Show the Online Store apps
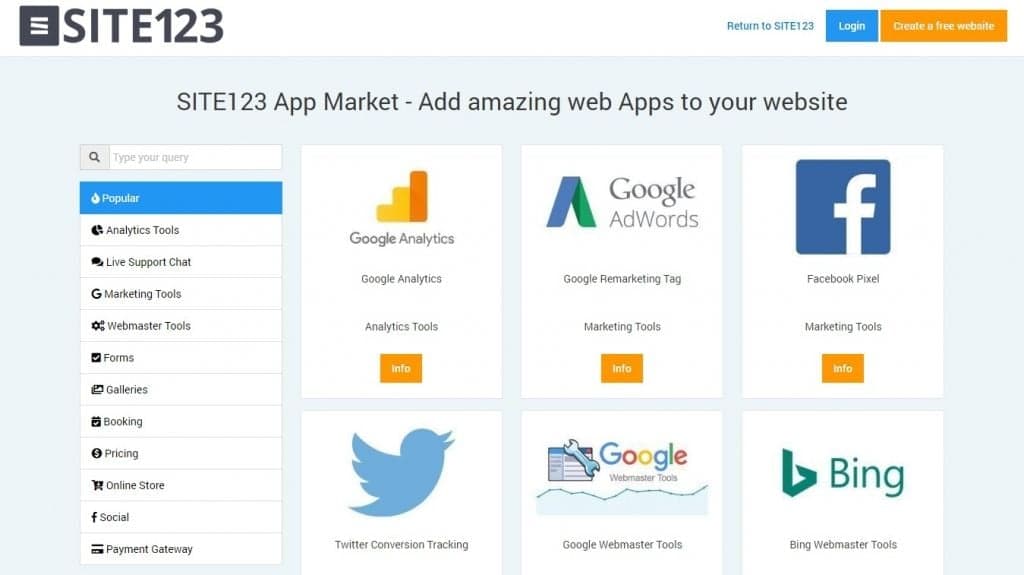 [x=181, y=485]
